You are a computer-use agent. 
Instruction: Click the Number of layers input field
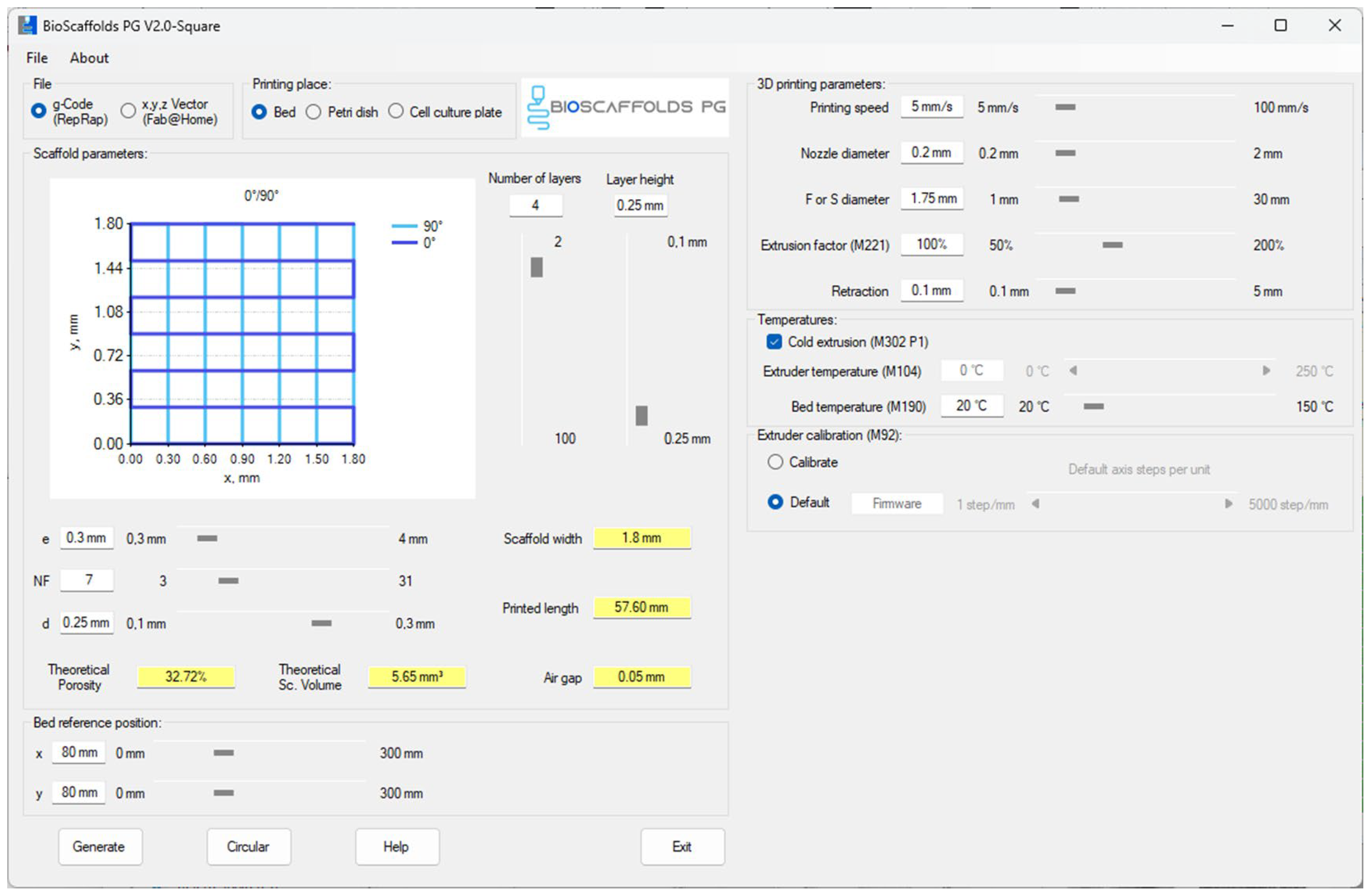(535, 205)
